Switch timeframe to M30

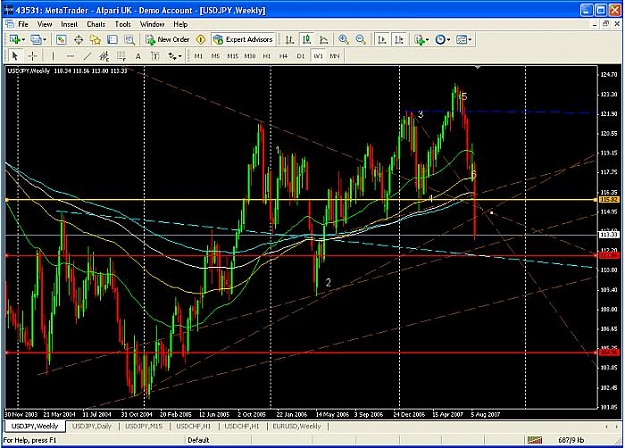click(x=250, y=56)
